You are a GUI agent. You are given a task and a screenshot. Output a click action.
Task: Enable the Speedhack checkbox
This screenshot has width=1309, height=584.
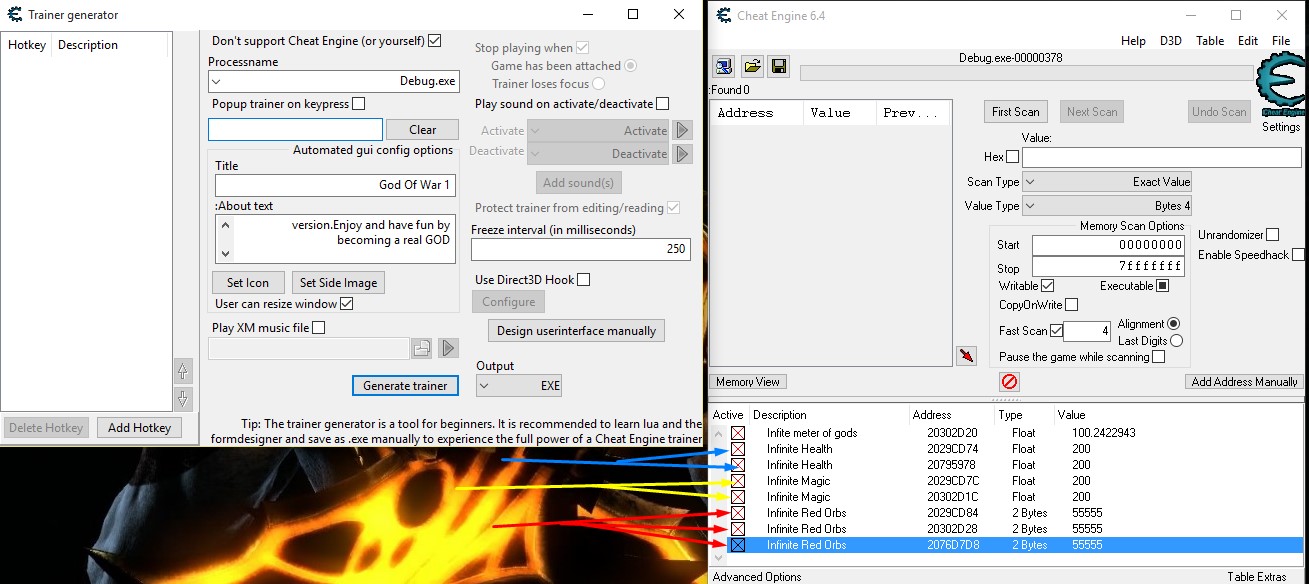(x=1298, y=255)
